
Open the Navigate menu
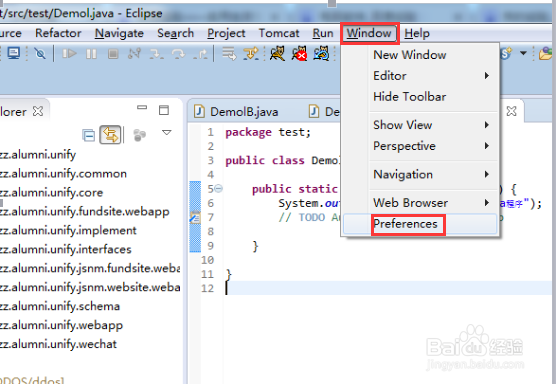coord(119,33)
